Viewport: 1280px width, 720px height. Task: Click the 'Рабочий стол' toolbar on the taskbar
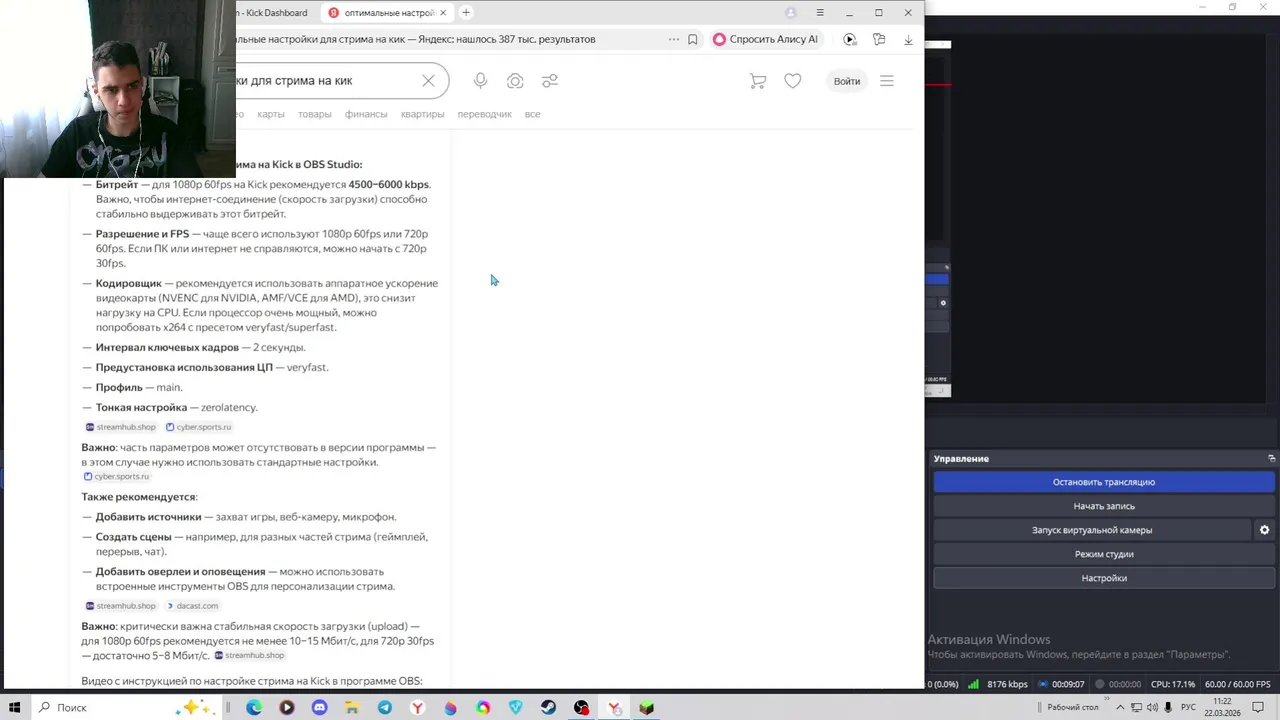coord(1072,708)
